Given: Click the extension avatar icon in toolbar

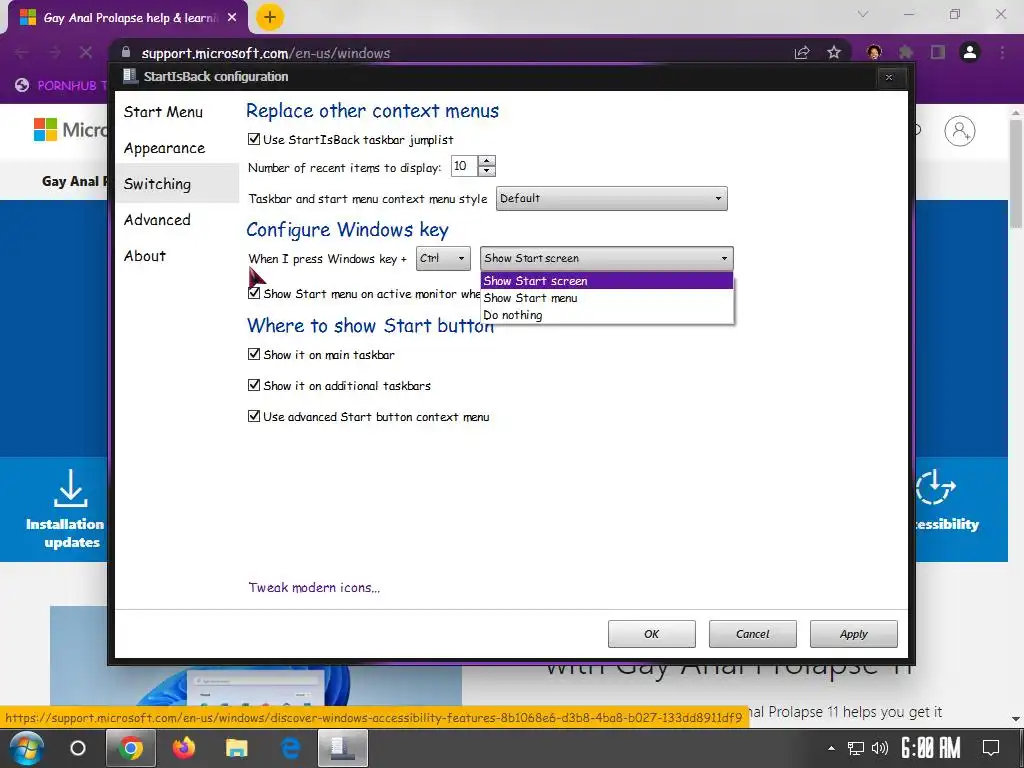Looking at the screenshot, I should point(874,52).
